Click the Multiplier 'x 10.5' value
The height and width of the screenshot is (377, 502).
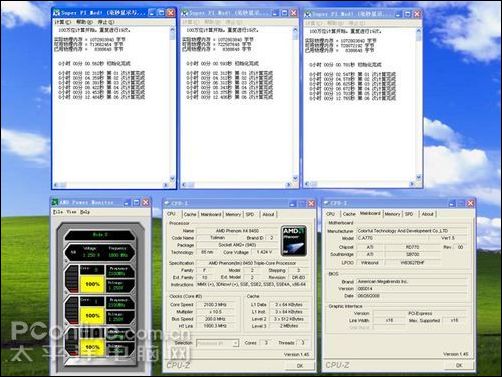215,312
